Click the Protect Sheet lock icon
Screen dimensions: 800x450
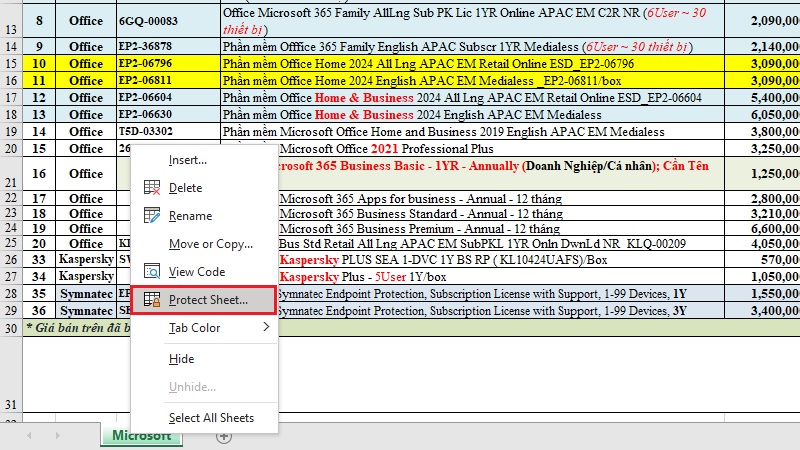(152, 299)
